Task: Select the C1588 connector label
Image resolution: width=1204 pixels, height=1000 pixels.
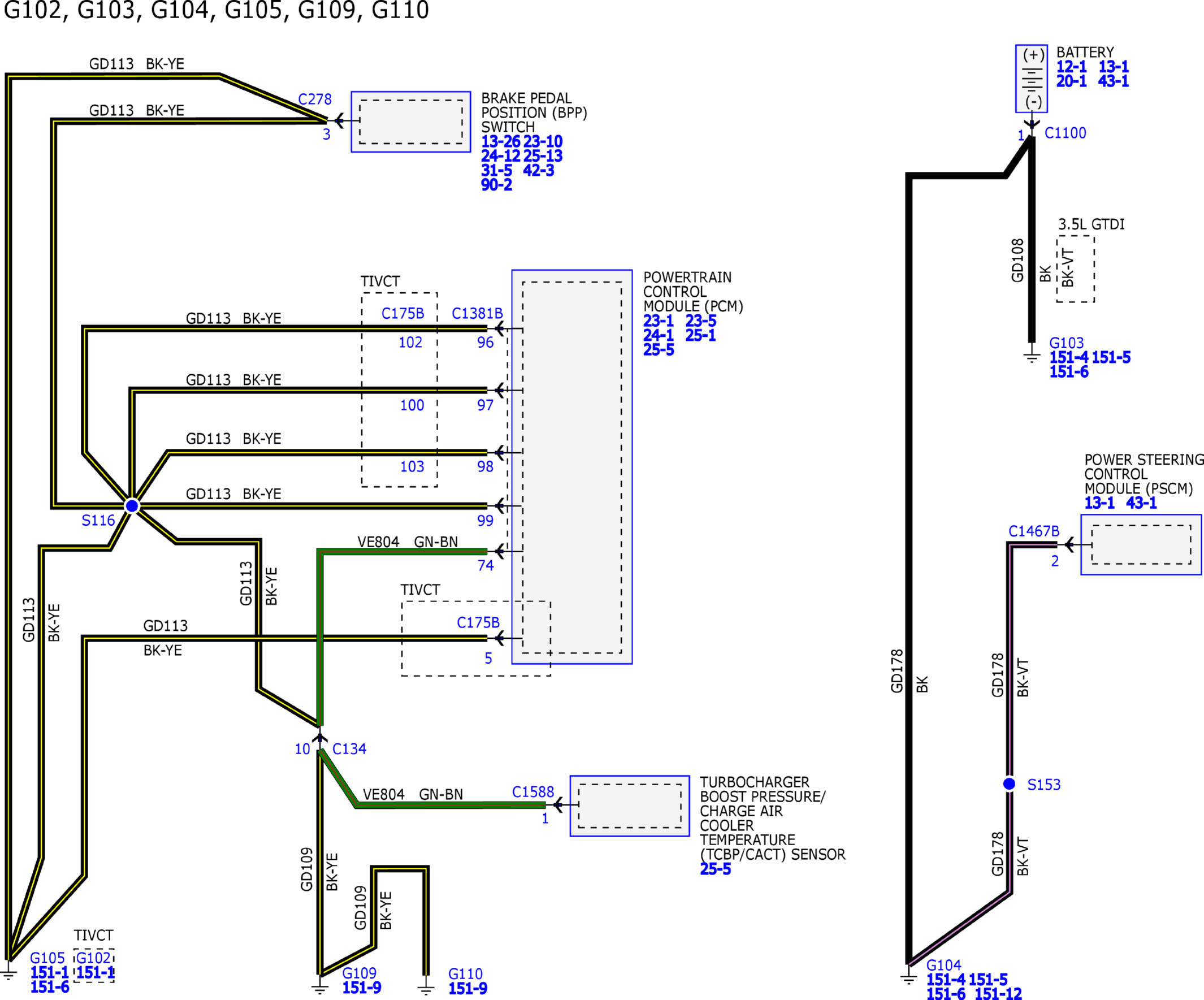Action: coord(532,792)
